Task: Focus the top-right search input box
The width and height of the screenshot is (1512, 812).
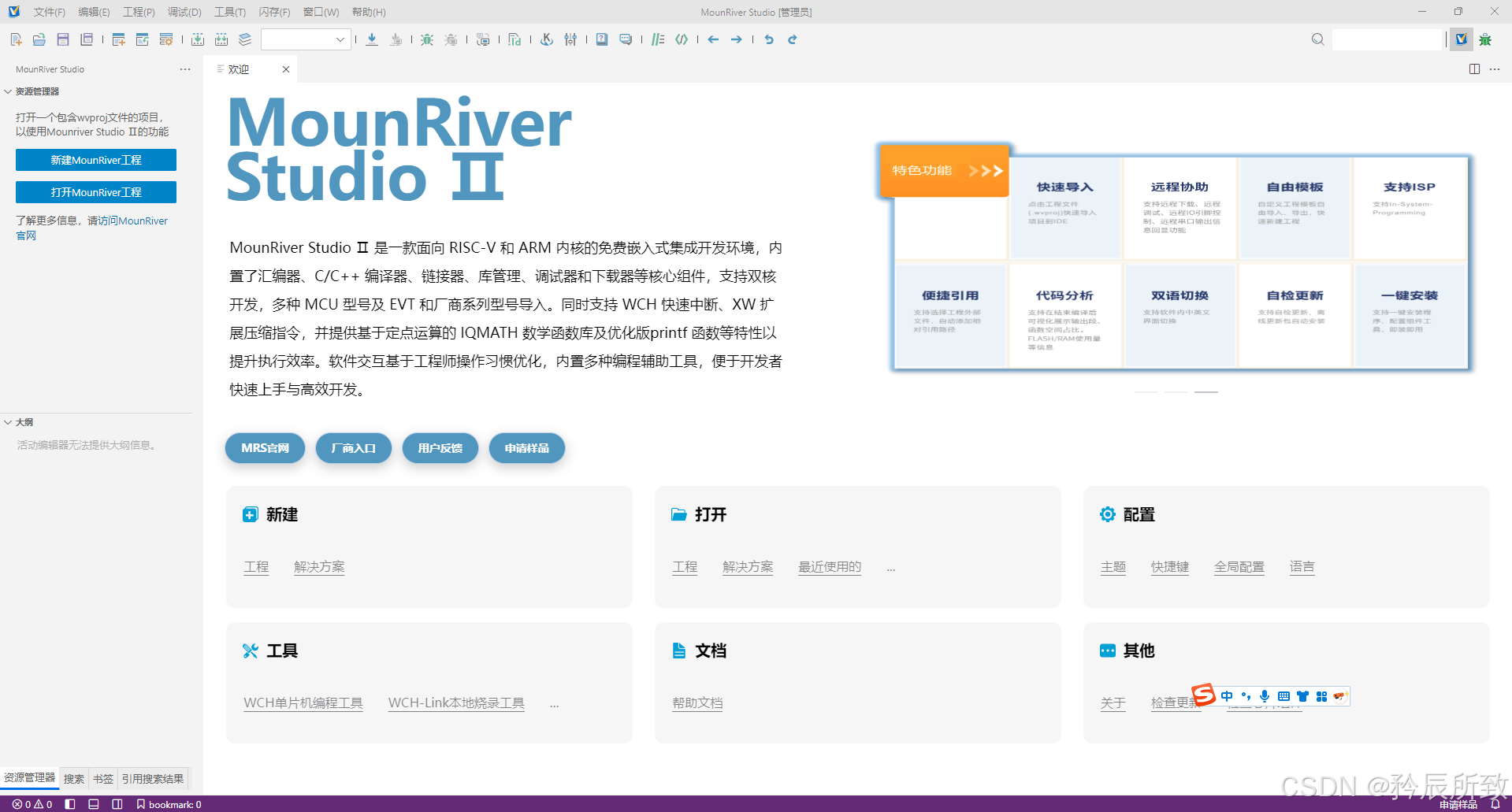Action: click(x=1387, y=39)
